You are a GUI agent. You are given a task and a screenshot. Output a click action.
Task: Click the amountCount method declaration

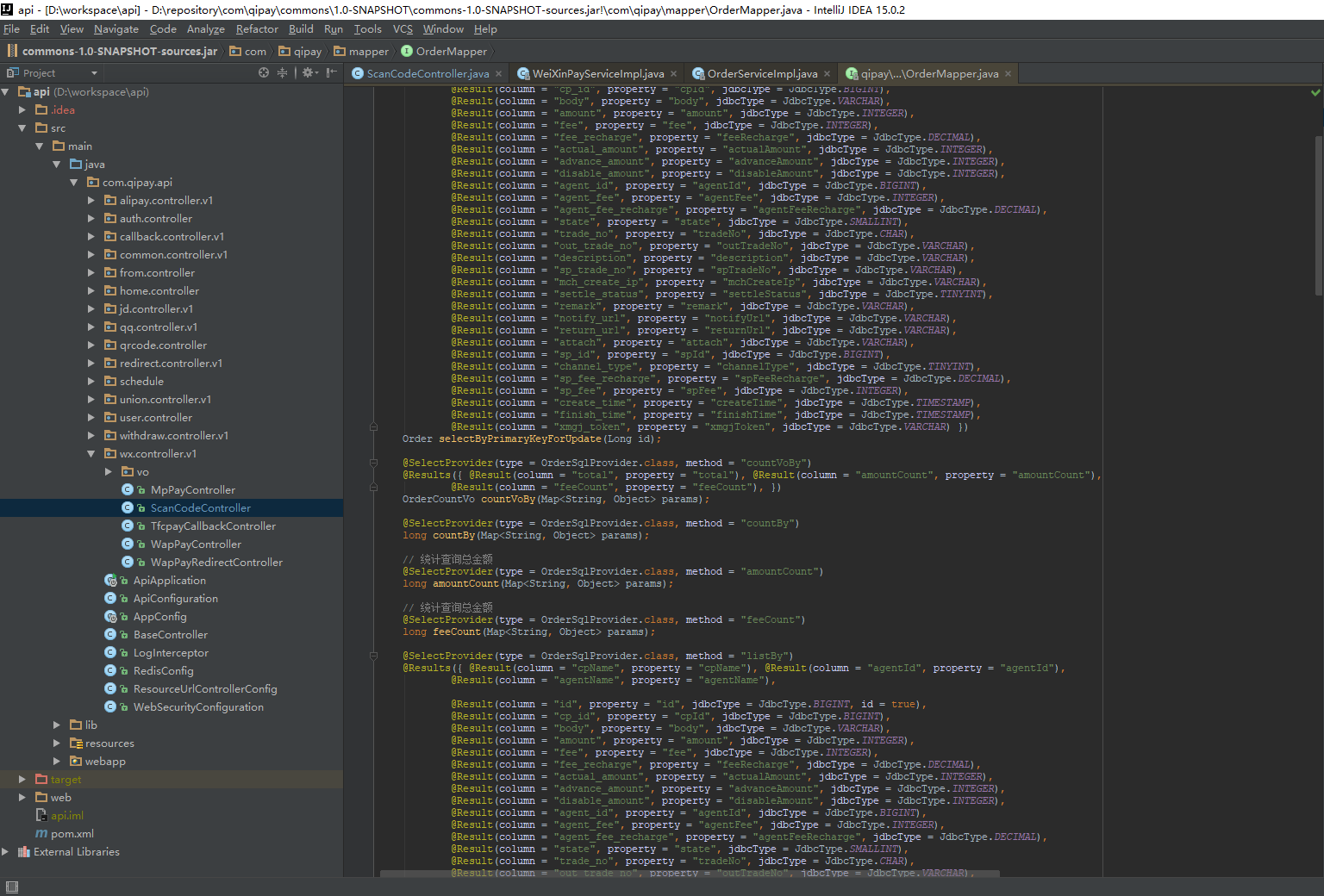click(x=538, y=583)
